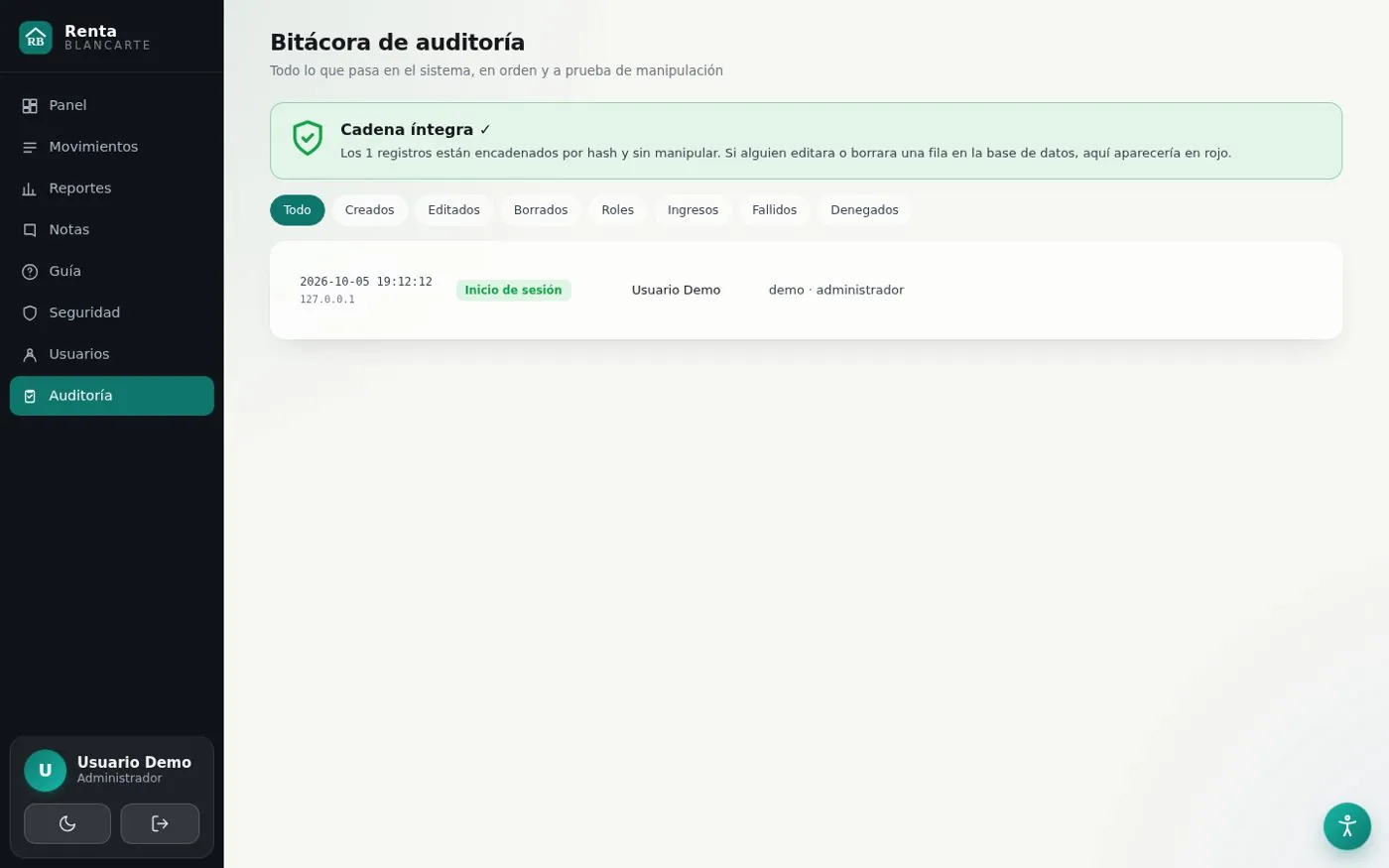Click Usuario Demo in the log row

(677, 291)
